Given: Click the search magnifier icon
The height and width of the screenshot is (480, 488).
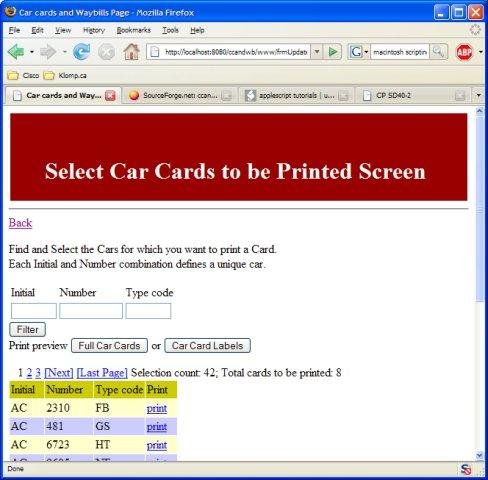Looking at the screenshot, I should pos(438,52).
